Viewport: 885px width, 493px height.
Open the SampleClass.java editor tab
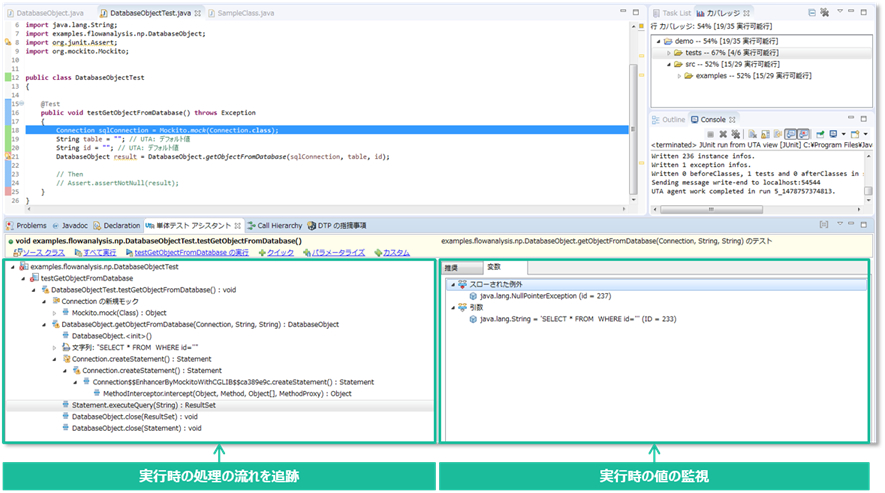click(241, 13)
